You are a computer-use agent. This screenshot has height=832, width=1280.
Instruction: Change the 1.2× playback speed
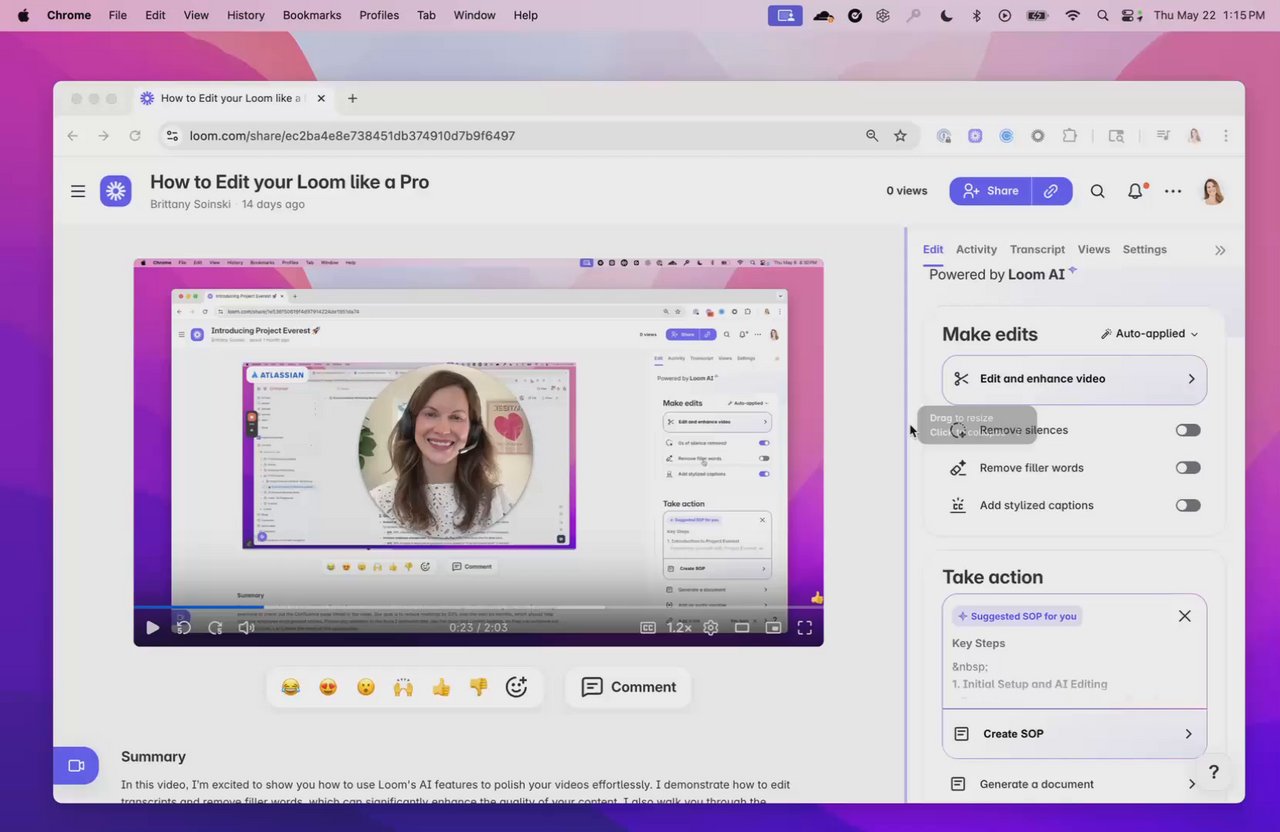coord(679,628)
